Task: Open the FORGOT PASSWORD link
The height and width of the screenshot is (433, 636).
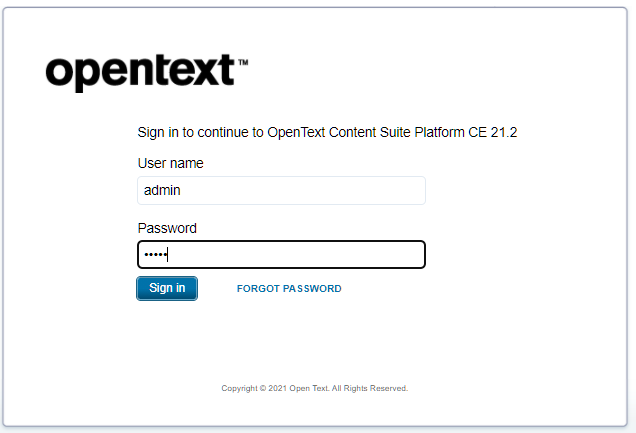Action: point(289,289)
